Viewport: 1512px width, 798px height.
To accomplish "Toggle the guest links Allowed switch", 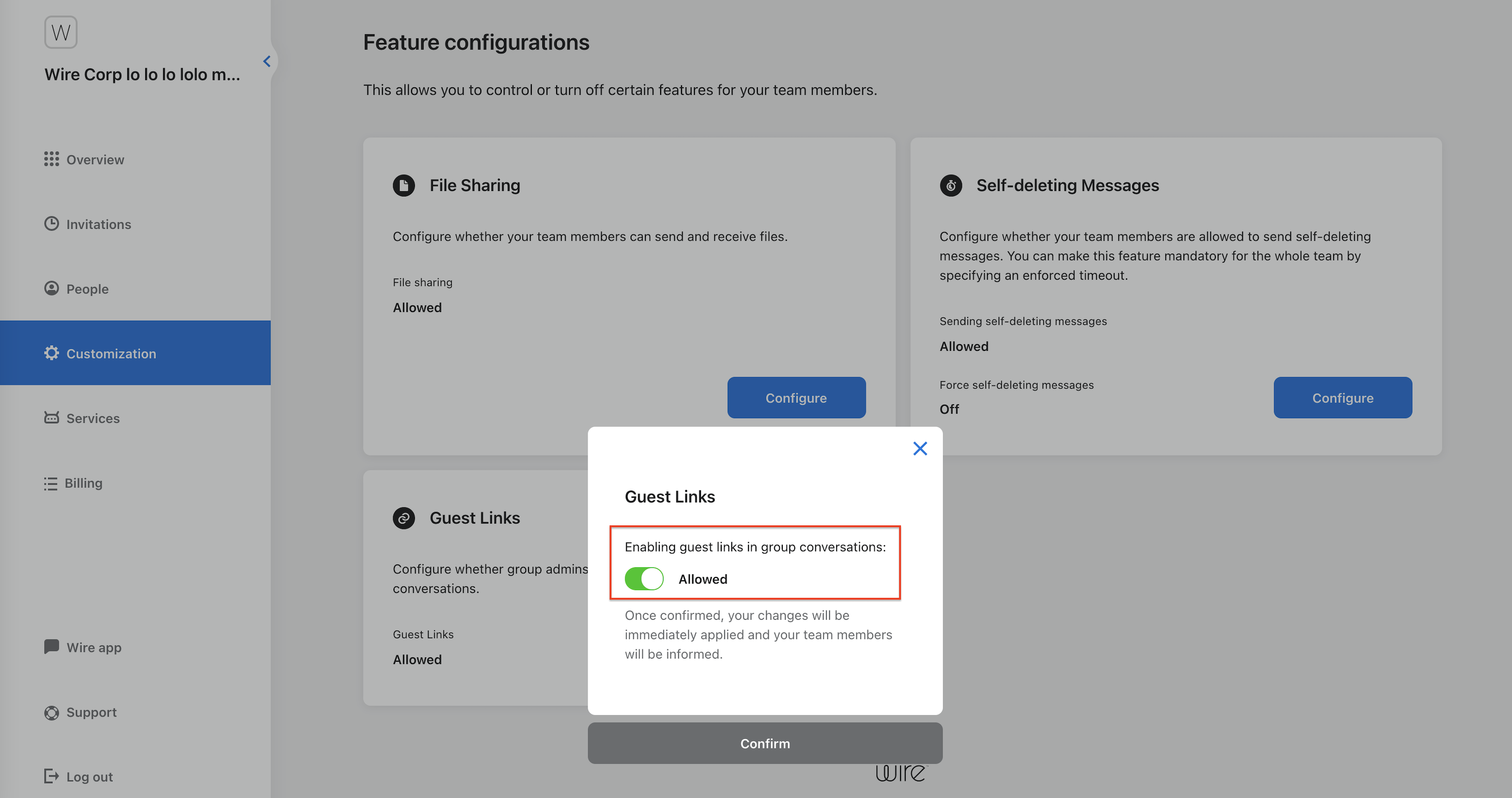I will click(x=644, y=579).
